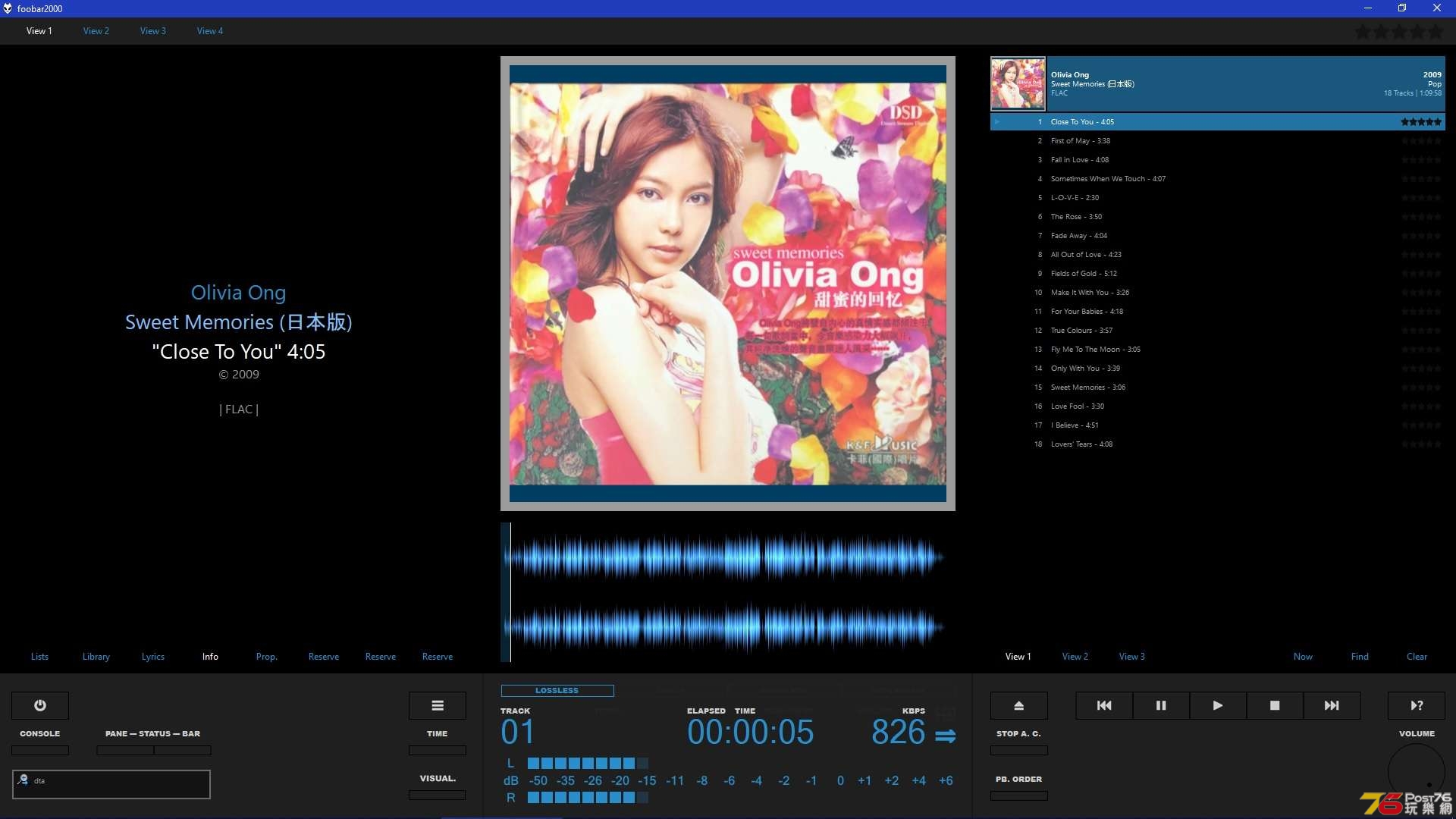Click the Clear button

[1417, 657]
